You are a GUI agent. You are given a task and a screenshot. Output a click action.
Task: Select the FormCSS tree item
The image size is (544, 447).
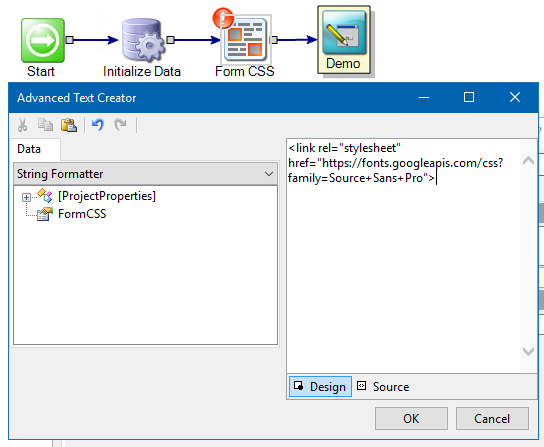click(82, 214)
